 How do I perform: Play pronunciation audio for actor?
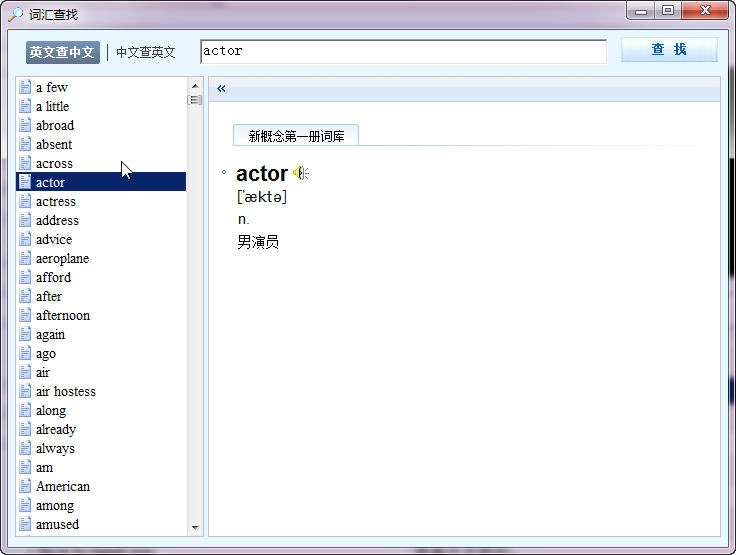tap(300, 174)
